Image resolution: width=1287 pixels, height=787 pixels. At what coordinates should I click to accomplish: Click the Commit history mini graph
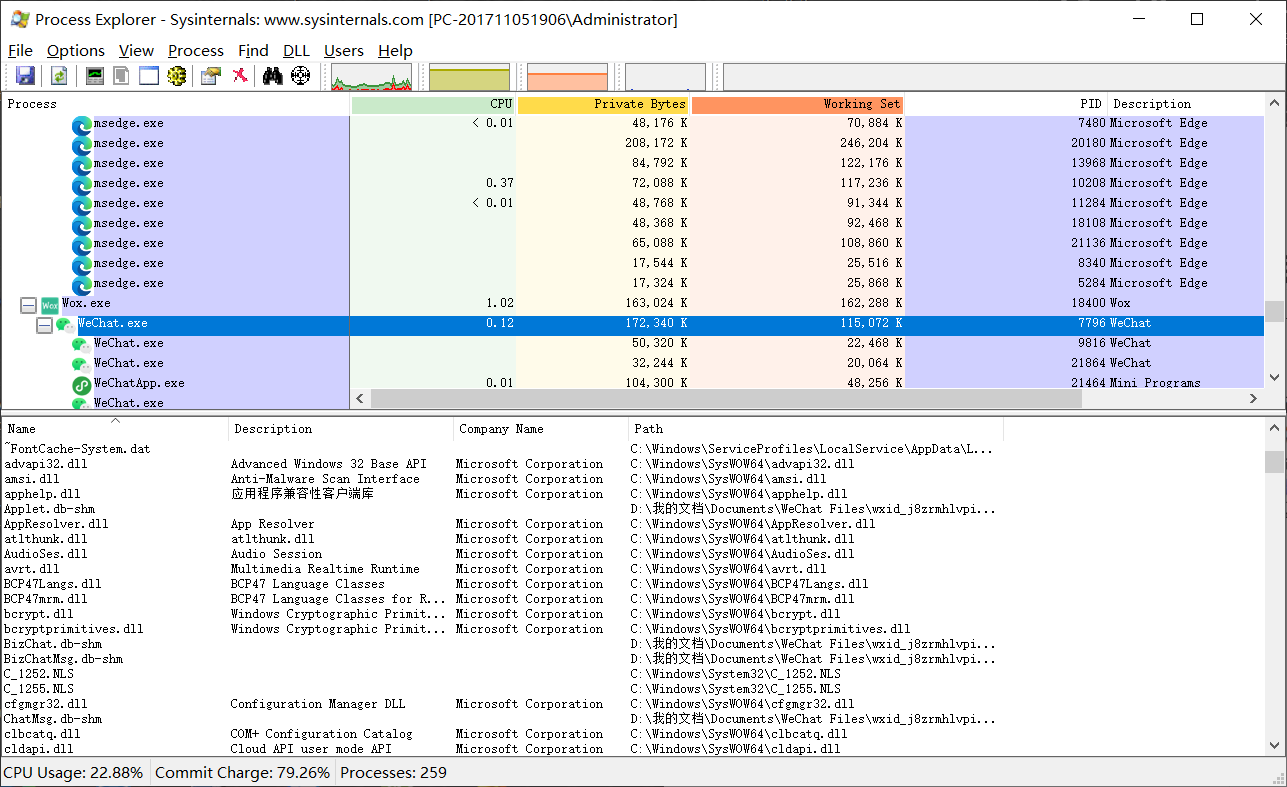[470, 77]
